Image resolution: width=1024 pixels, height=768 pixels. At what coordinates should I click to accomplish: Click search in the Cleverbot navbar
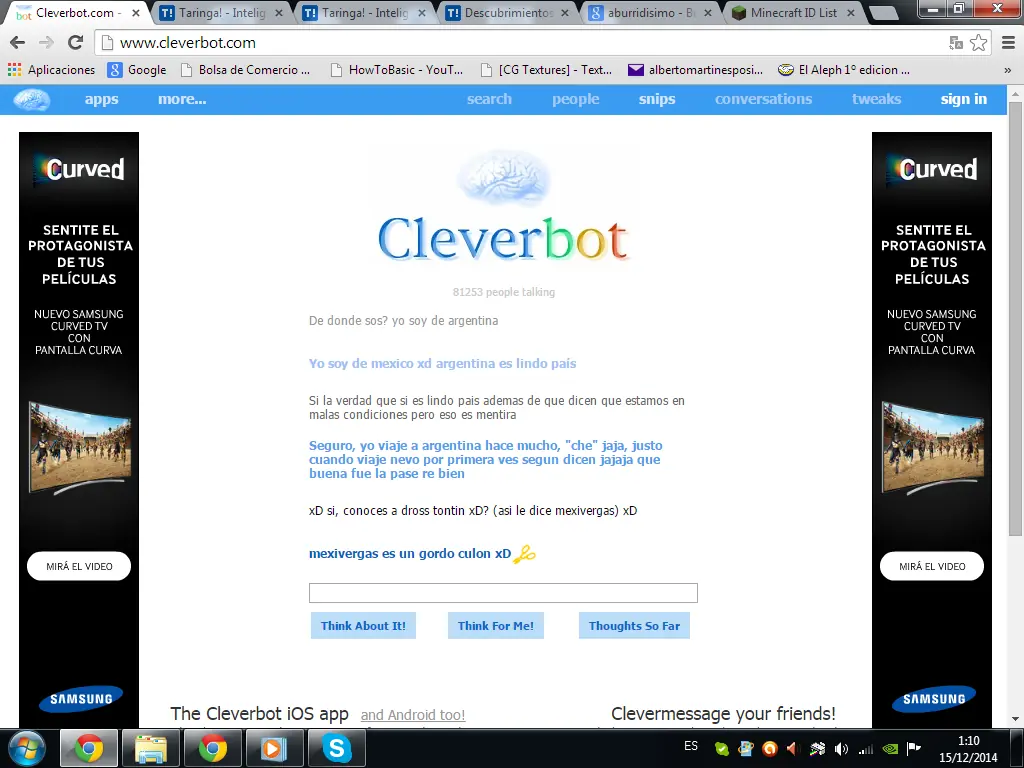coord(489,99)
